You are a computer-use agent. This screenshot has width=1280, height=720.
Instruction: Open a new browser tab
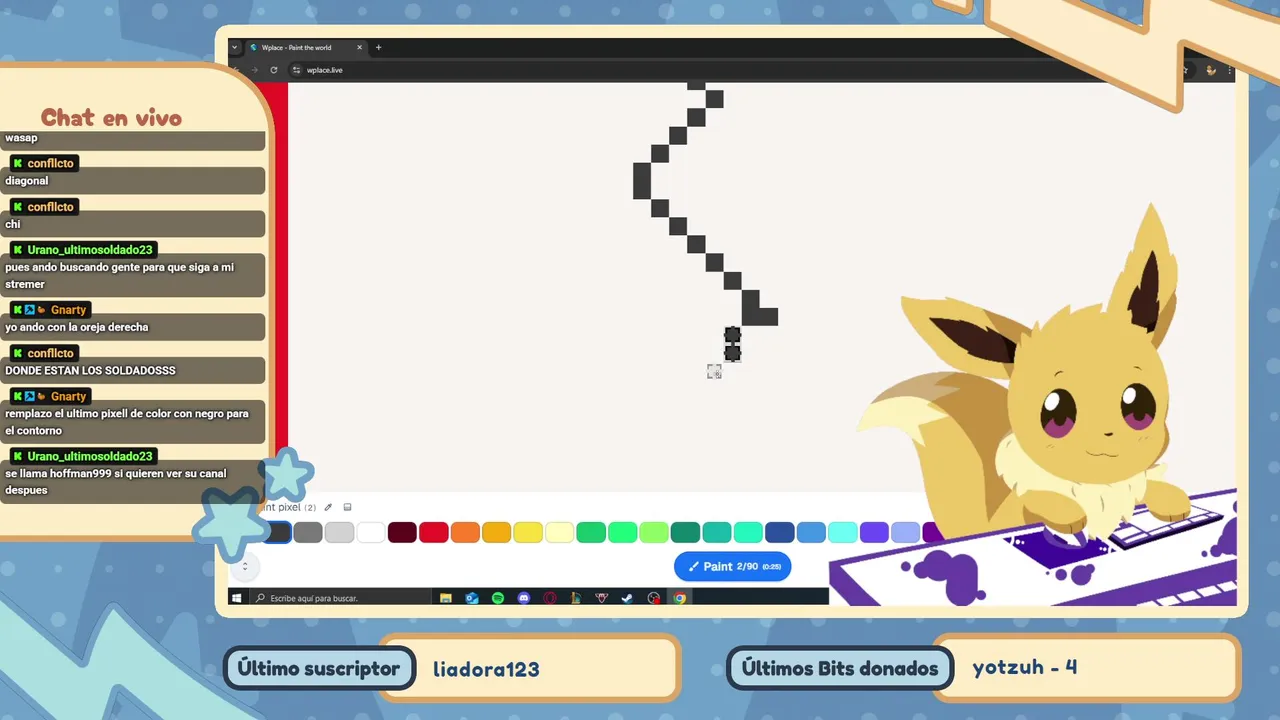pyautogui.click(x=378, y=47)
